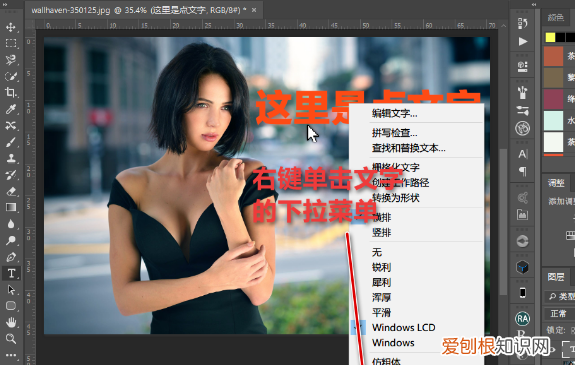Collapse right panels with double-arrow
Viewport: 575px width, 365px height.
click(x=534, y=4)
